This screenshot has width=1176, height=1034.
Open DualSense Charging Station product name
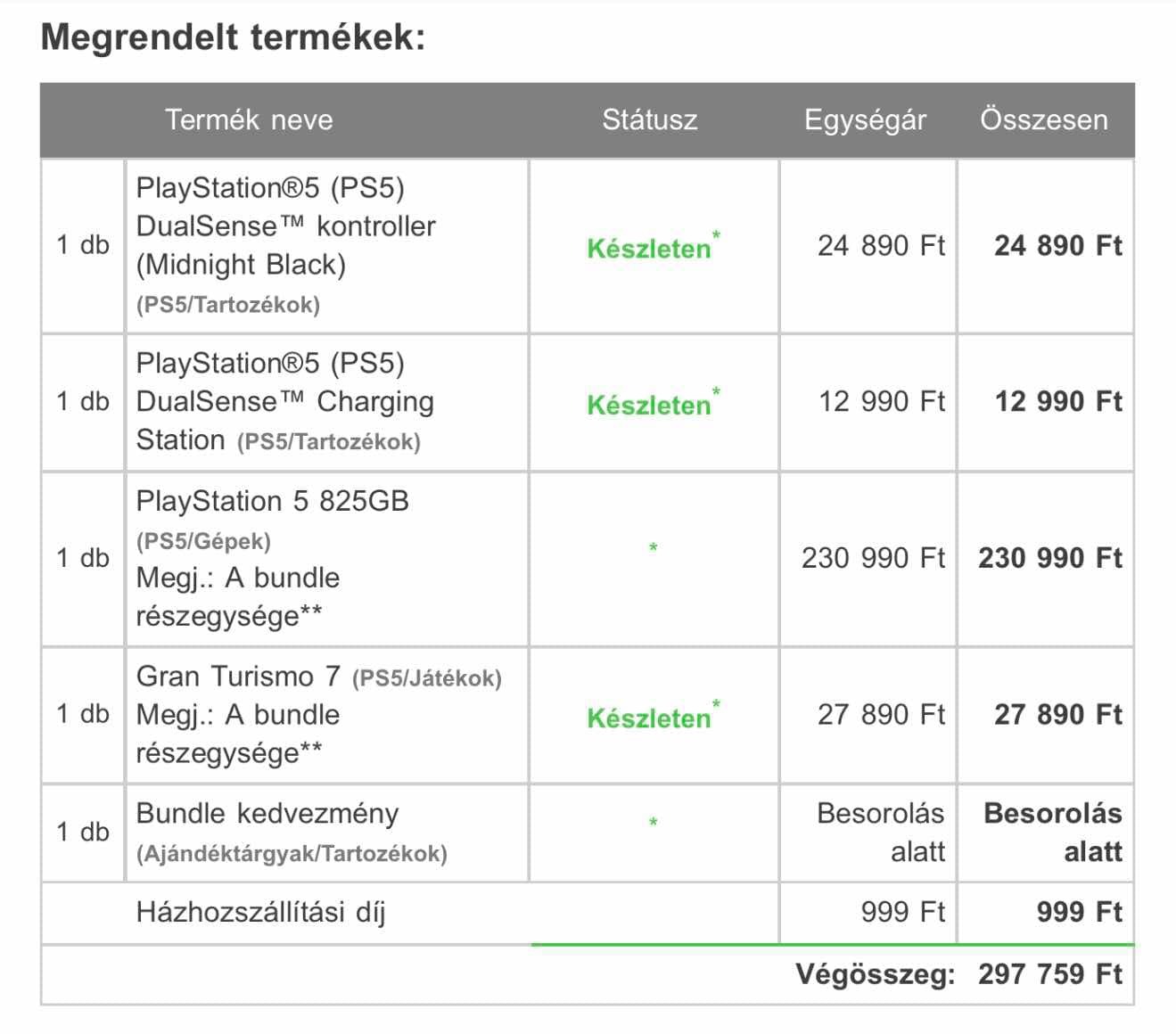point(285,401)
